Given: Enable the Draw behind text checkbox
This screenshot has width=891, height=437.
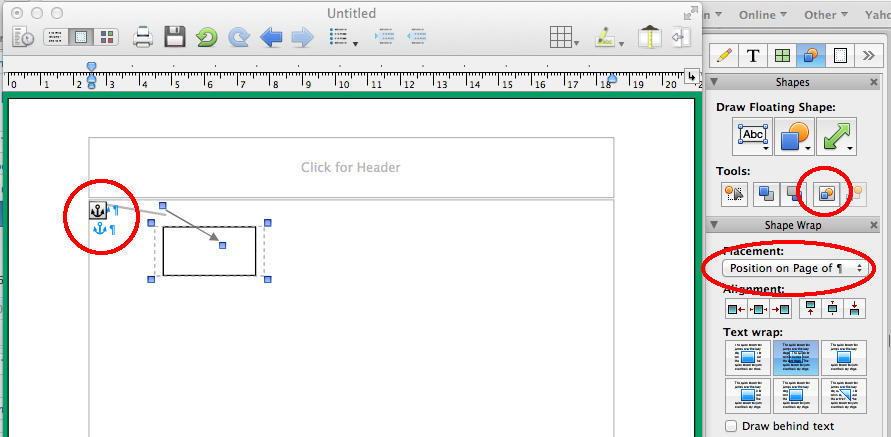Looking at the screenshot, I should click(x=731, y=426).
